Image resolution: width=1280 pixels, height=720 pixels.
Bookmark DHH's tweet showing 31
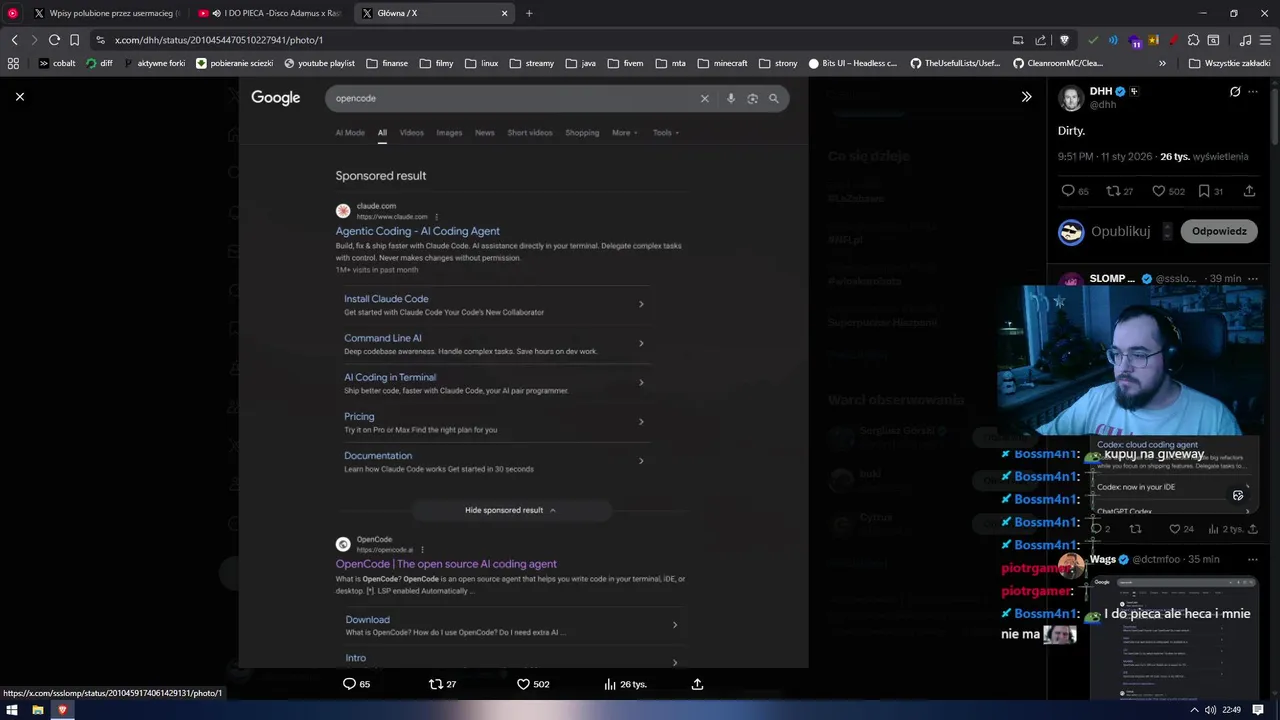[1204, 191]
